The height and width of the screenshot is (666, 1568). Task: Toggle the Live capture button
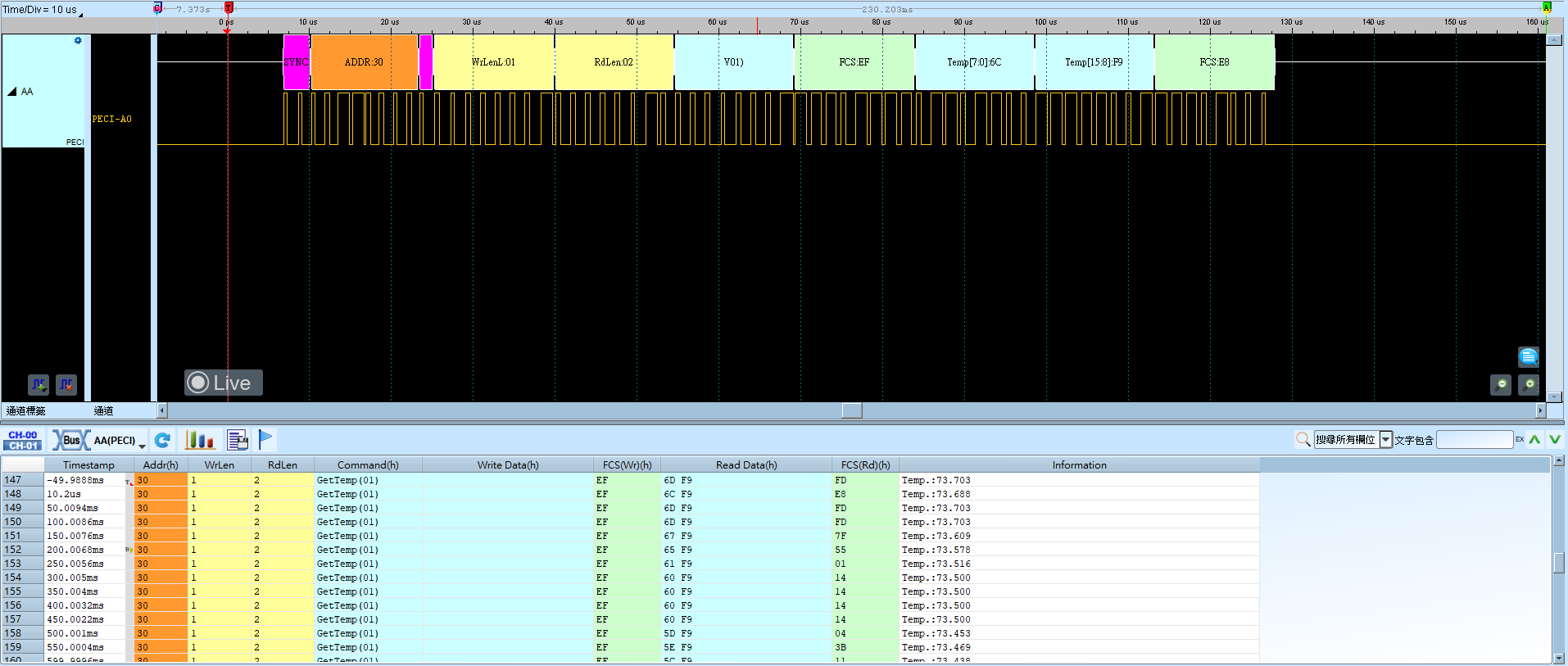point(223,383)
